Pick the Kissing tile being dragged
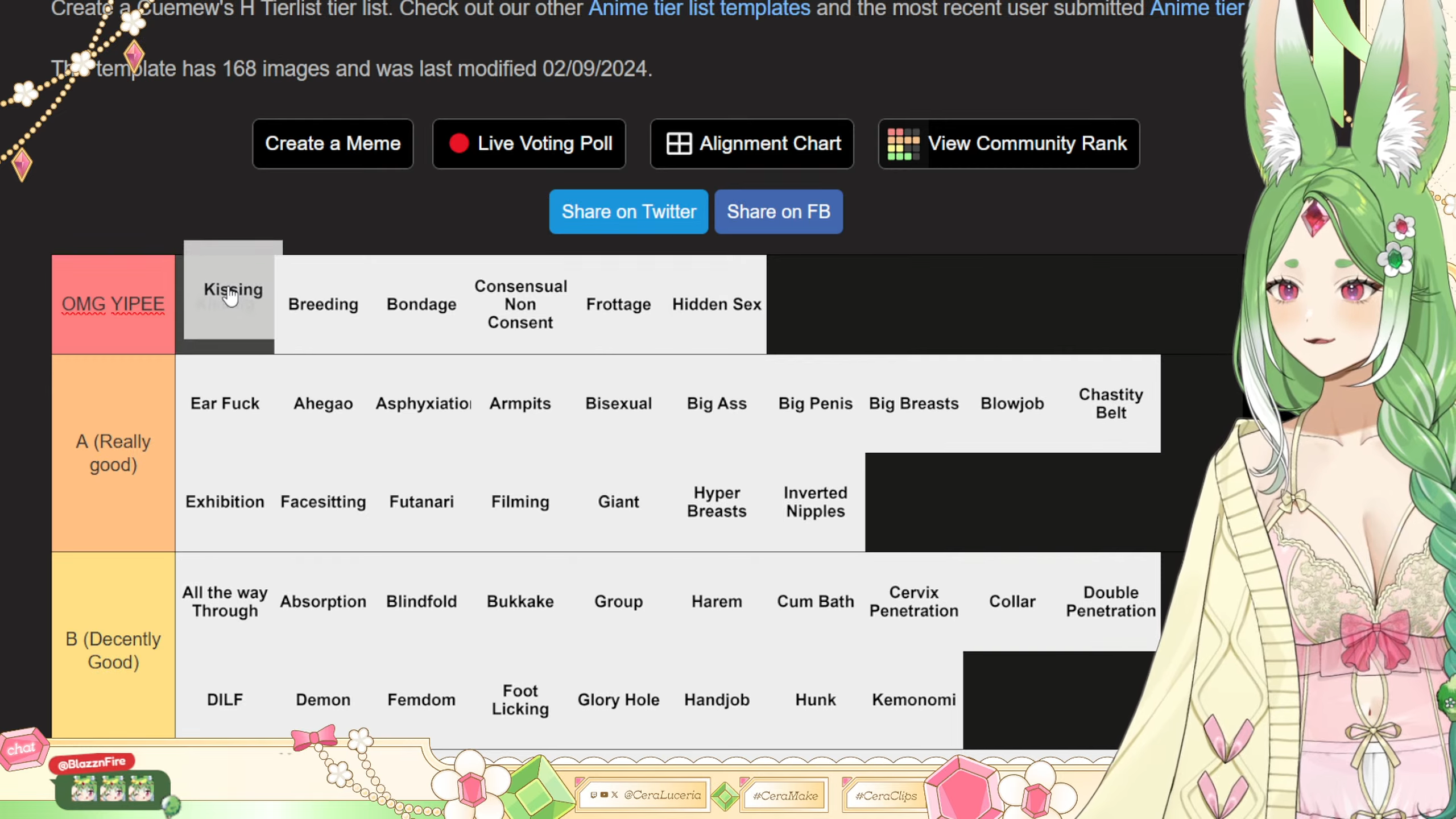This screenshot has width=1456, height=819. (233, 290)
